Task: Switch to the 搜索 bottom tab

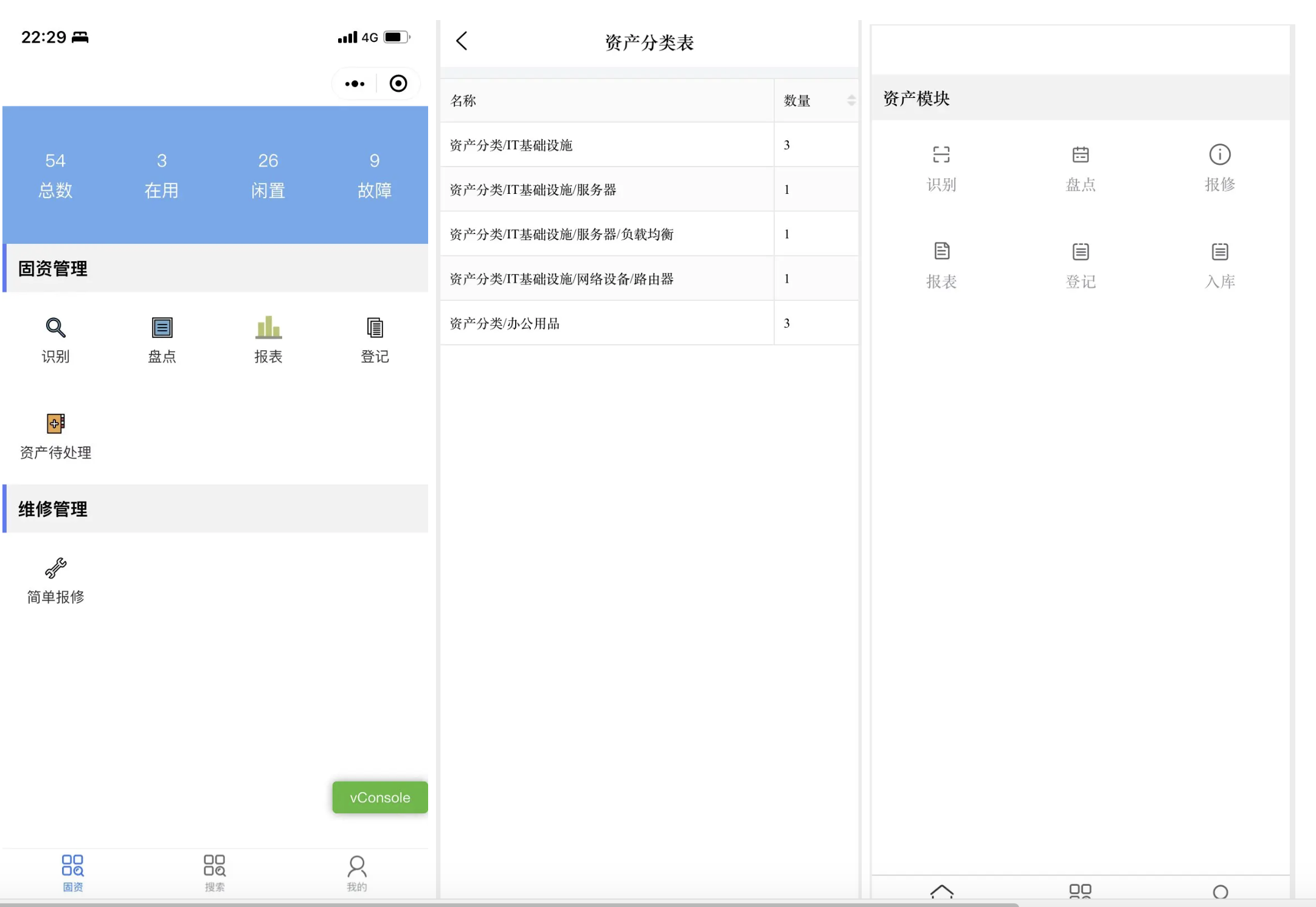Action: pyautogui.click(x=214, y=873)
